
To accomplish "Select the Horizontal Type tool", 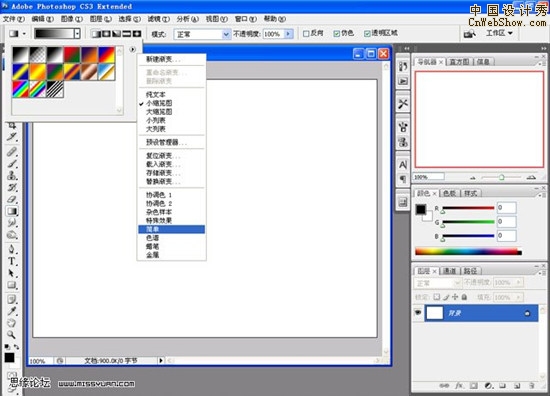I will pos(12,261).
